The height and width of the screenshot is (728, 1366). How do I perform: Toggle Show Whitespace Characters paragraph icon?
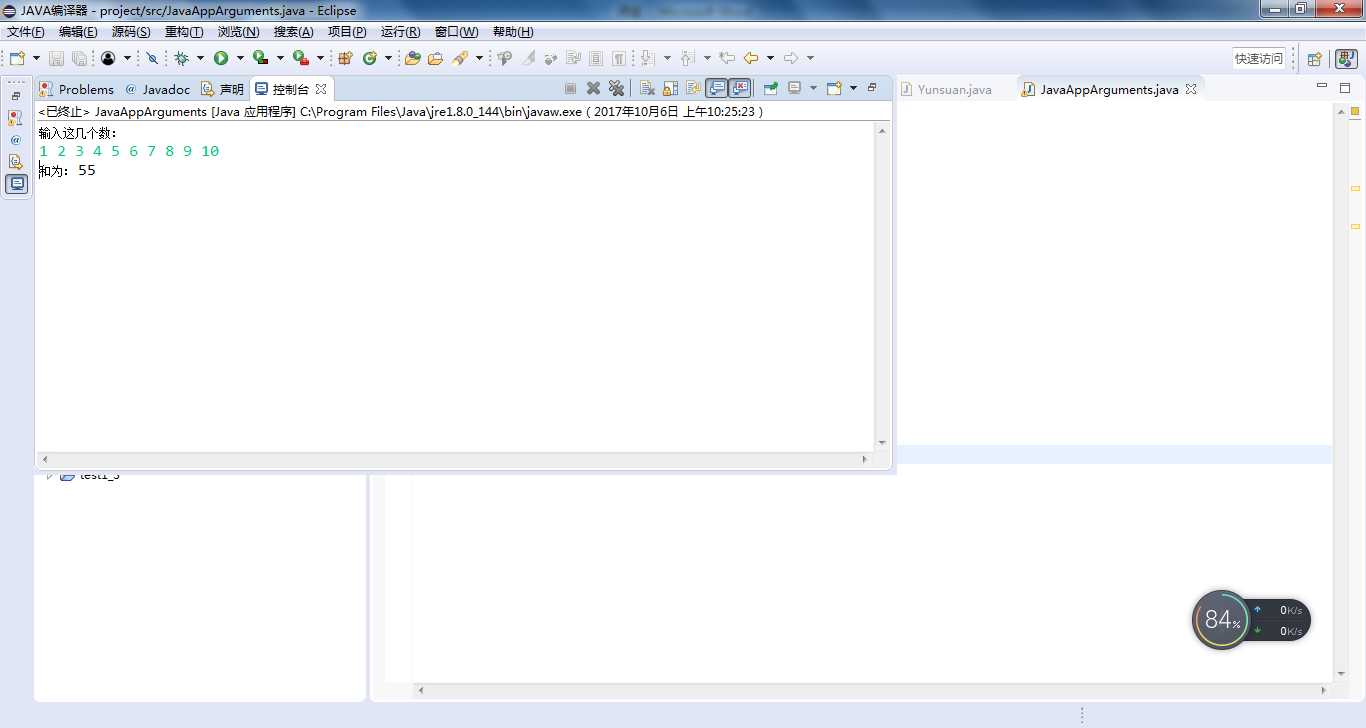pyautogui.click(x=619, y=59)
